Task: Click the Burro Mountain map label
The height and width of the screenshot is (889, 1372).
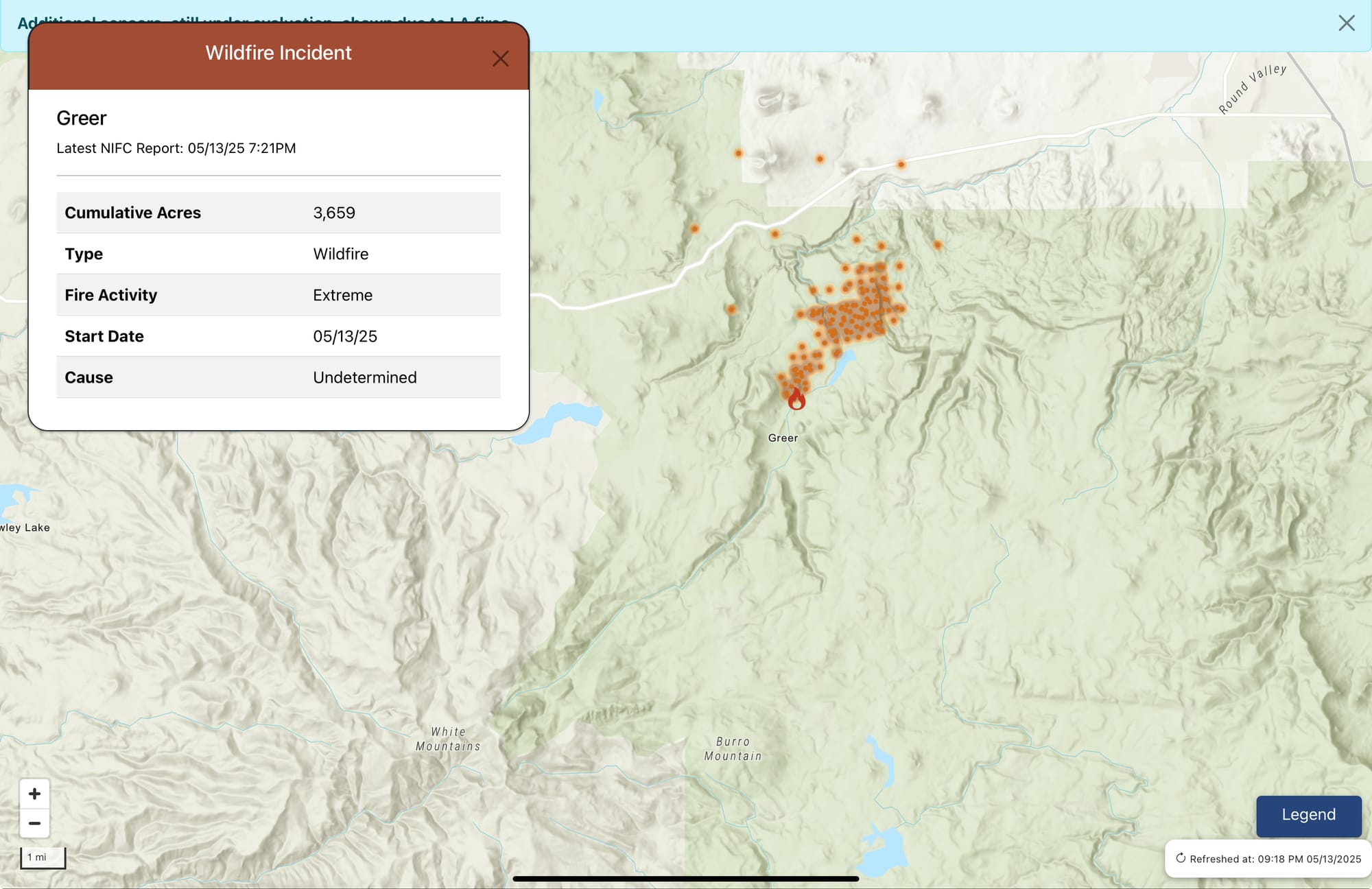Action: (733, 749)
